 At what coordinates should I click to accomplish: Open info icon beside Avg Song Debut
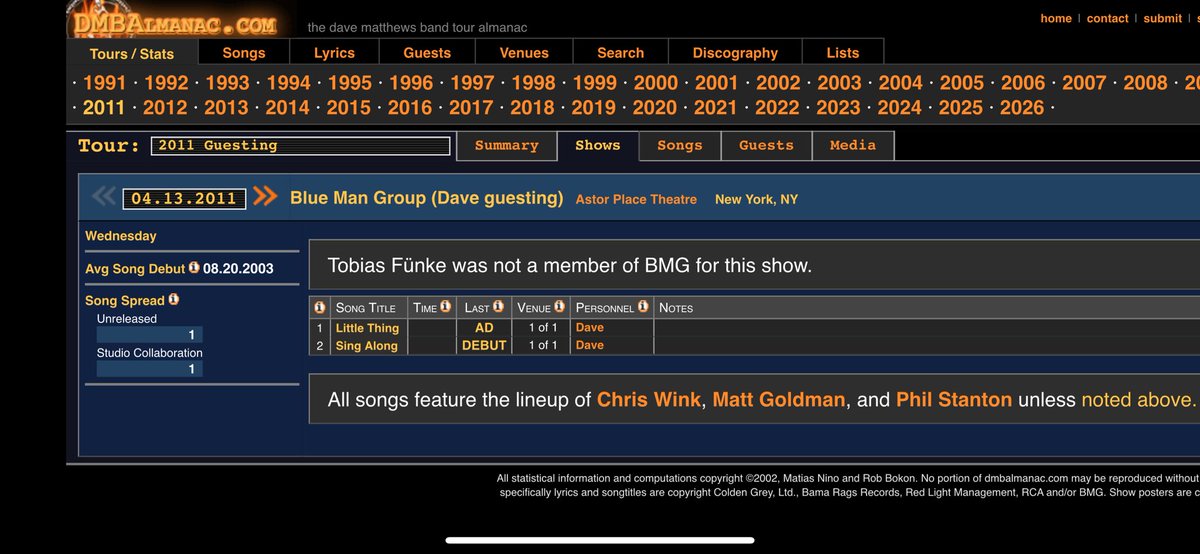pos(194,268)
